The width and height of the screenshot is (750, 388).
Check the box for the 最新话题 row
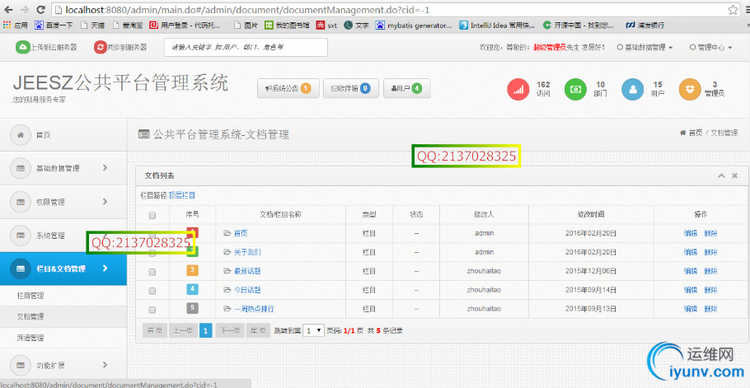(152, 272)
